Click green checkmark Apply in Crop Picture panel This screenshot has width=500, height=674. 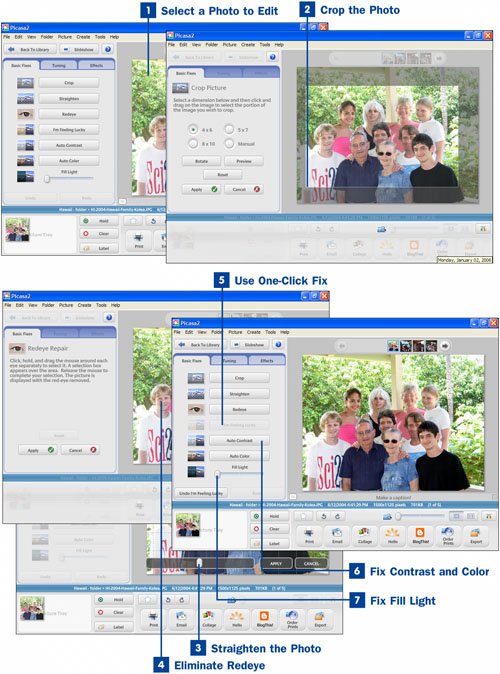click(x=214, y=189)
